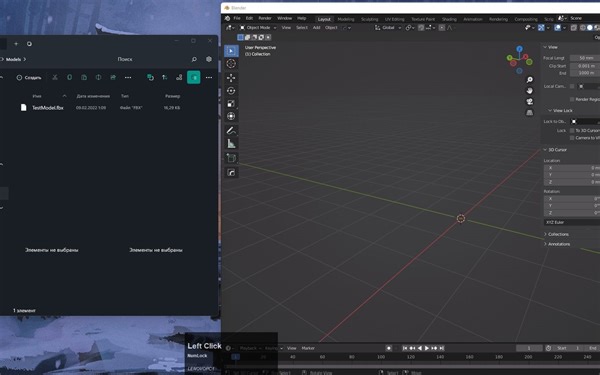Toggle camera view icon in viewport
Screen dimensions: 600x375
pyautogui.click(x=530, y=101)
